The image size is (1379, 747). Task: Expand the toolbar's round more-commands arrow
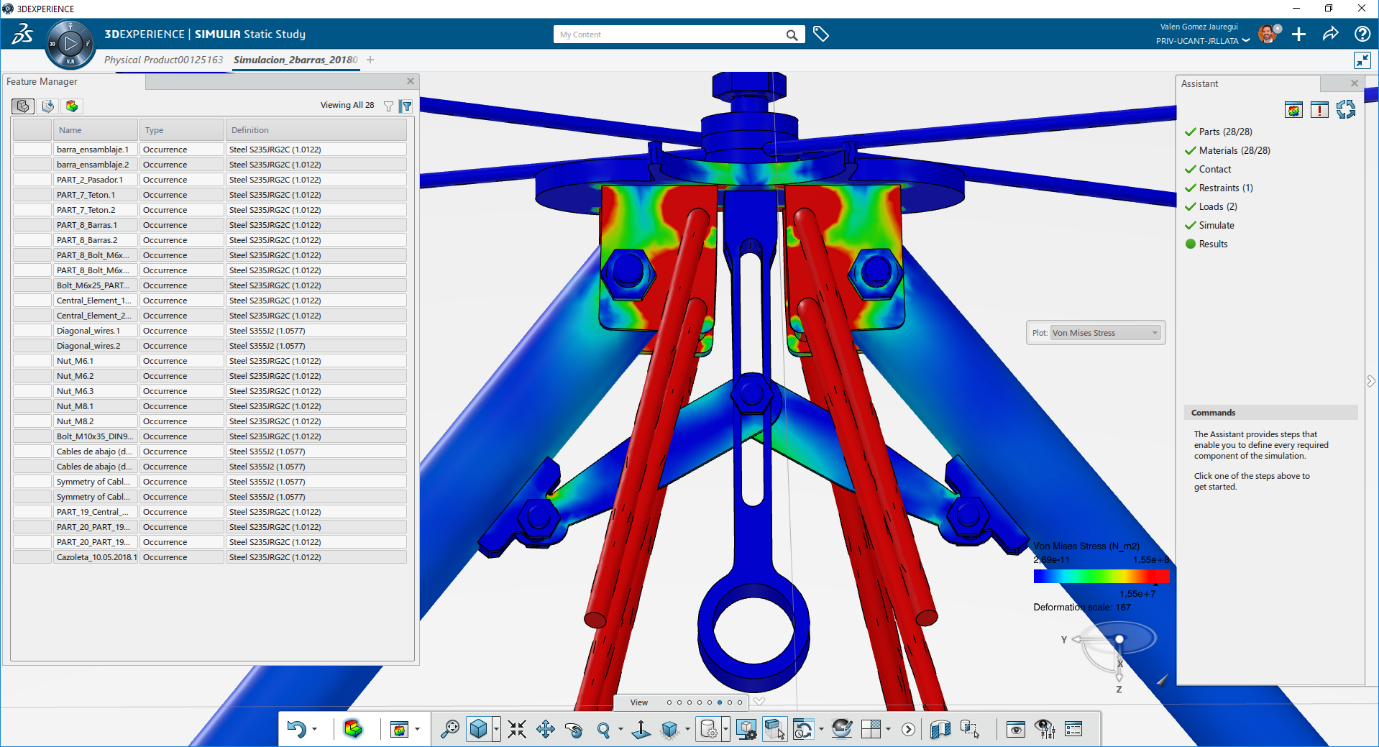[x=908, y=729]
